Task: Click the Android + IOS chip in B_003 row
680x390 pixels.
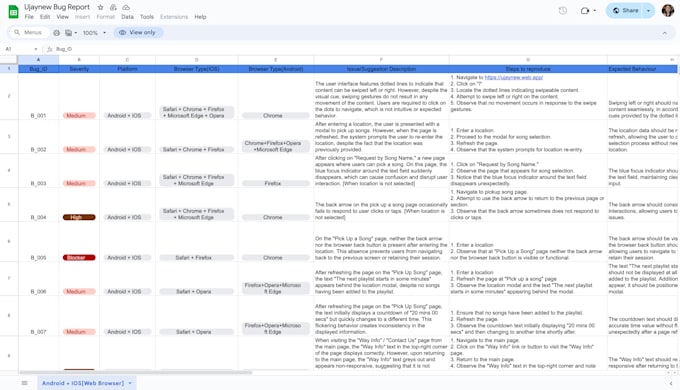Action: point(127,184)
